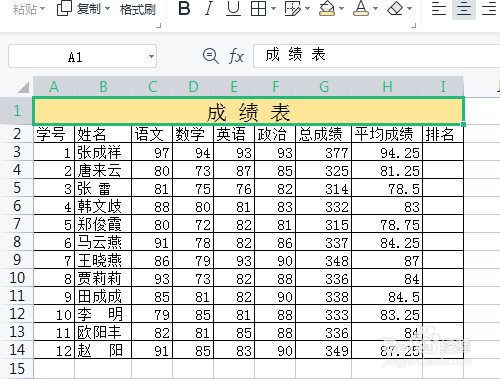The height and width of the screenshot is (379, 500).
Task: Click Format Painter 格式刷
Action: coord(138,9)
